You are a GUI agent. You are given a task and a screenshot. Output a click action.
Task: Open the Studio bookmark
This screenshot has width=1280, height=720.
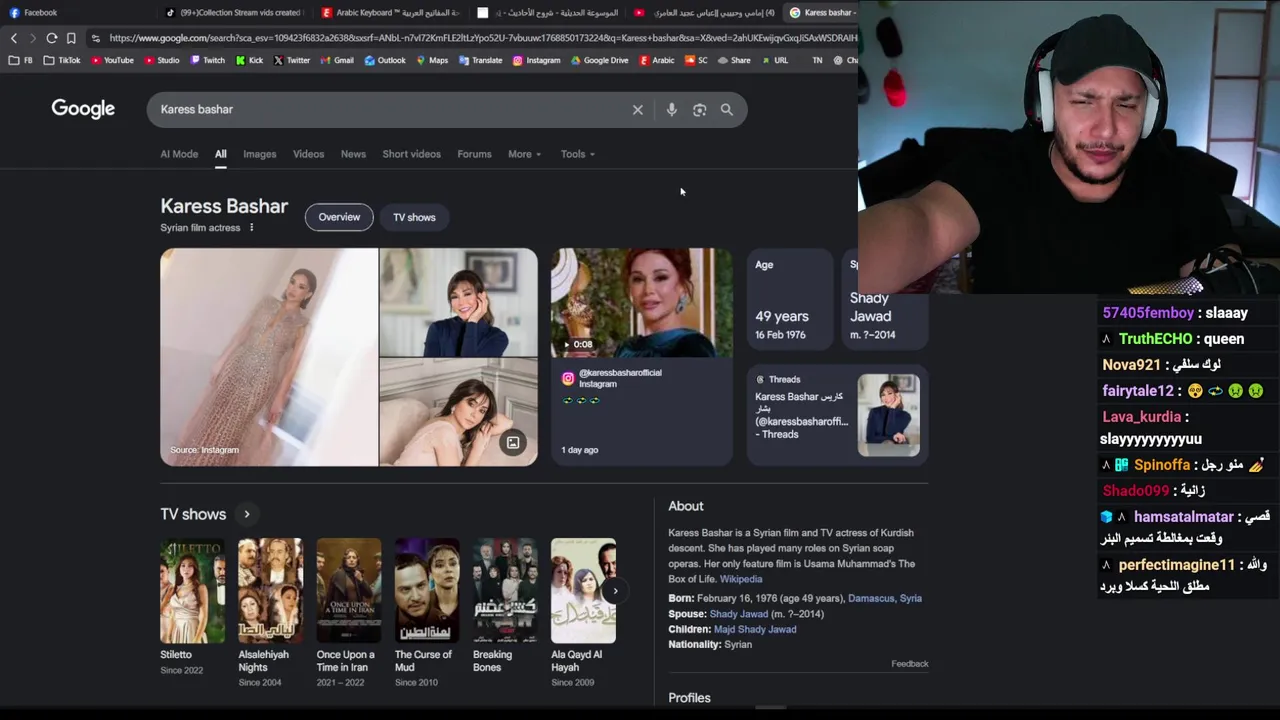pos(162,60)
